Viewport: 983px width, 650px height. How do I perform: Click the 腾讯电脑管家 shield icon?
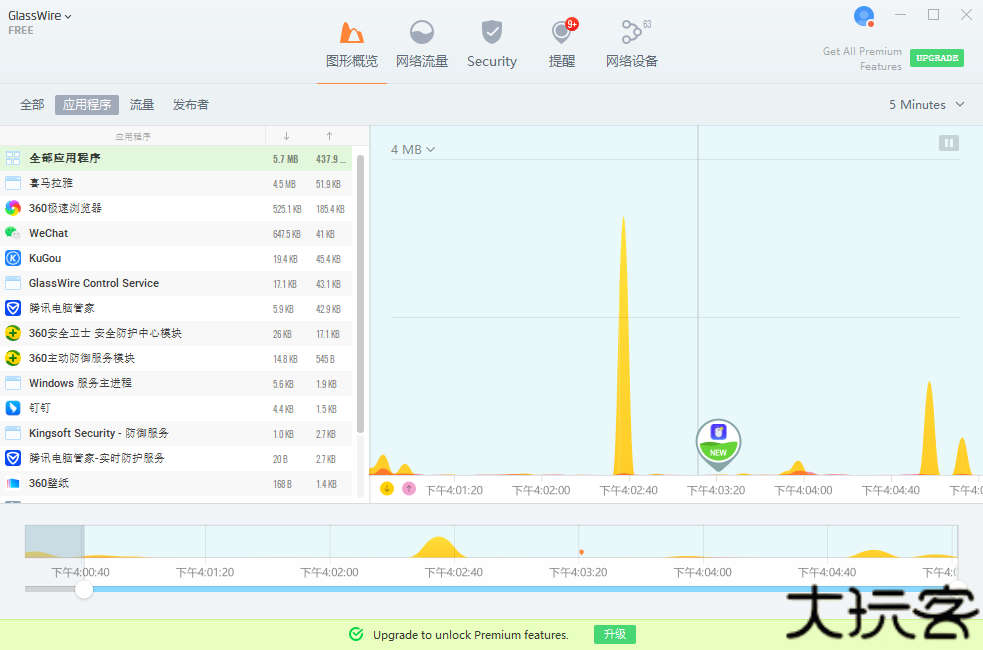click(x=13, y=308)
